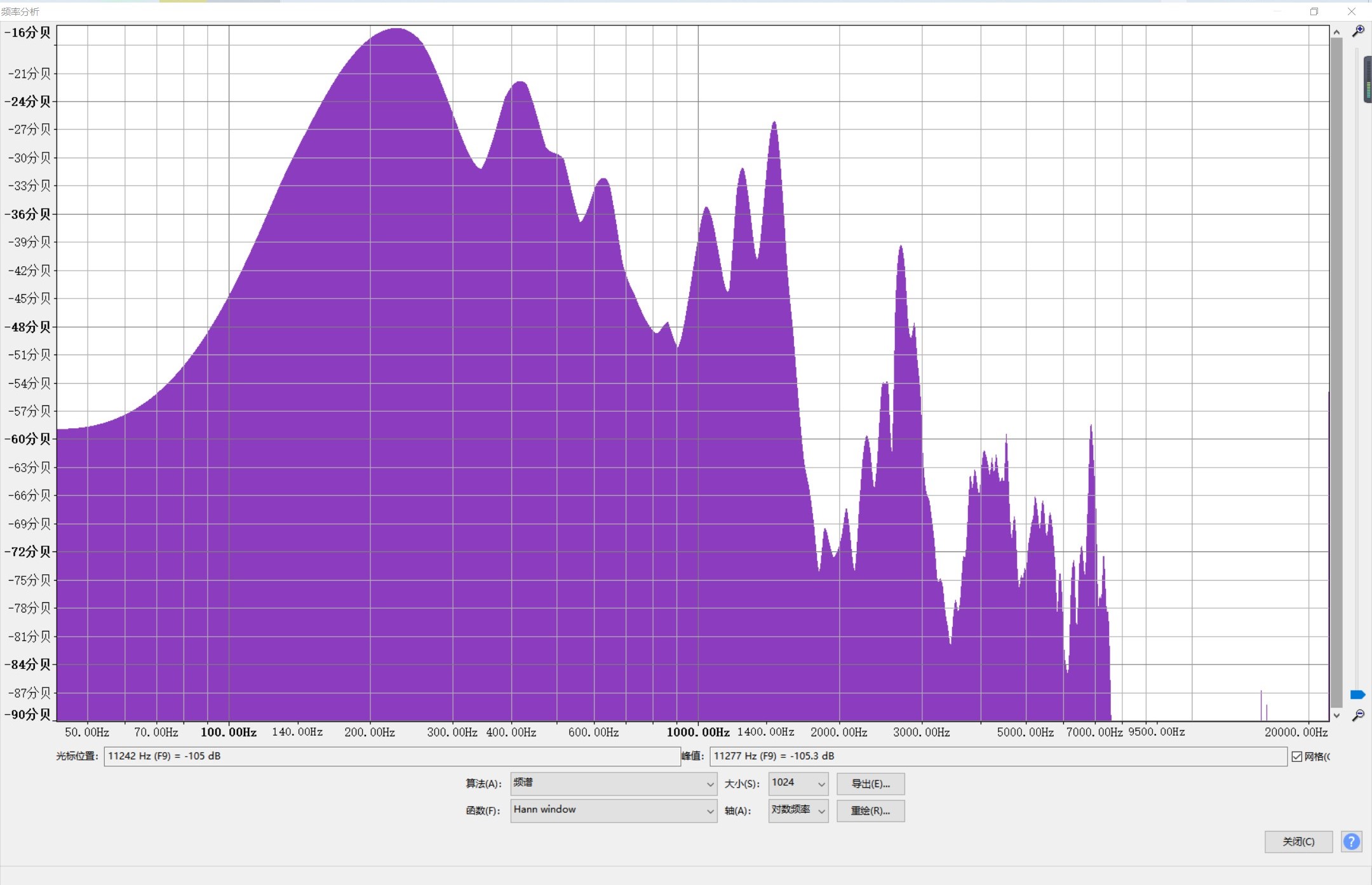
Task: Click the 导出(E)... export button
Action: pyautogui.click(x=870, y=783)
